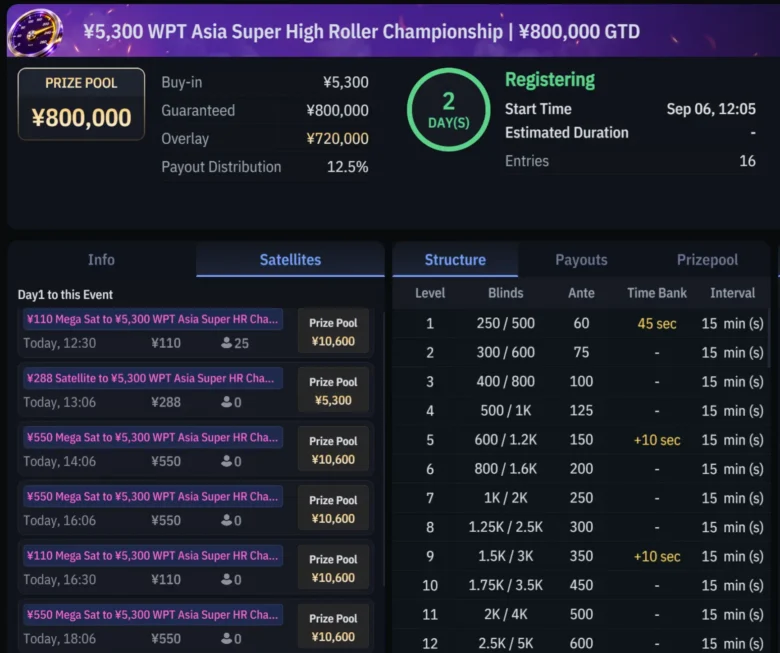Click Prize Pool ¥10,600 for the 14:06 satellite
Viewport: 780px width, 653px height.
[333, 450]
